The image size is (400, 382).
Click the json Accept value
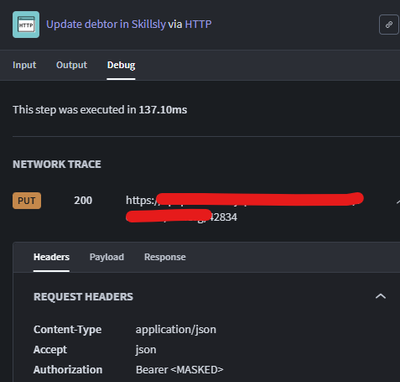point(146,350)
